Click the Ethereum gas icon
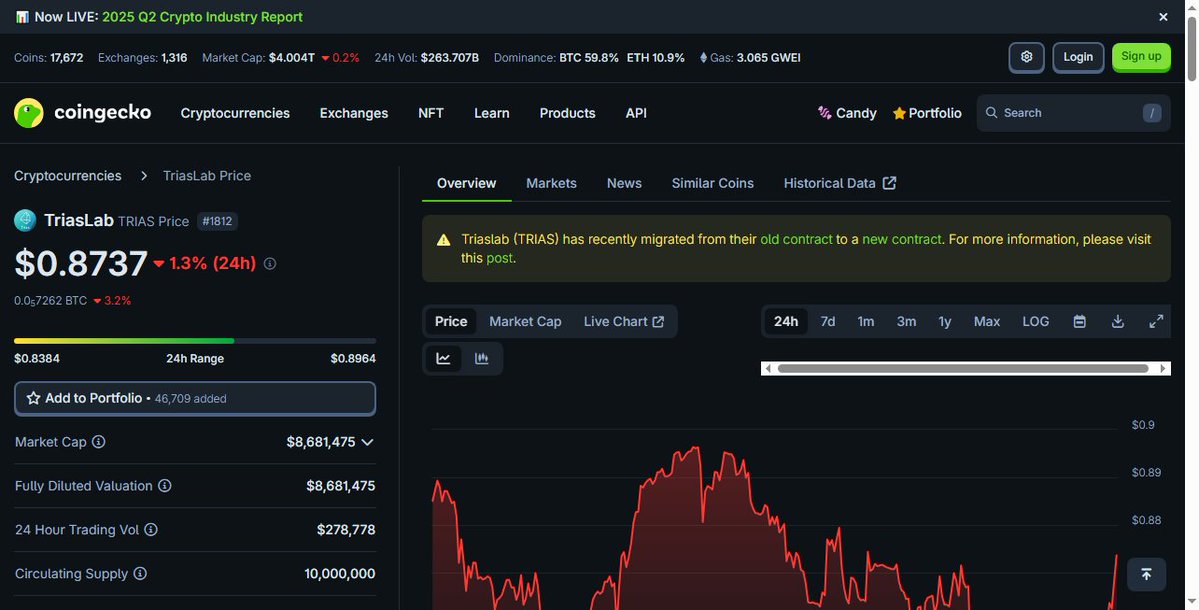 click(703, 57)
